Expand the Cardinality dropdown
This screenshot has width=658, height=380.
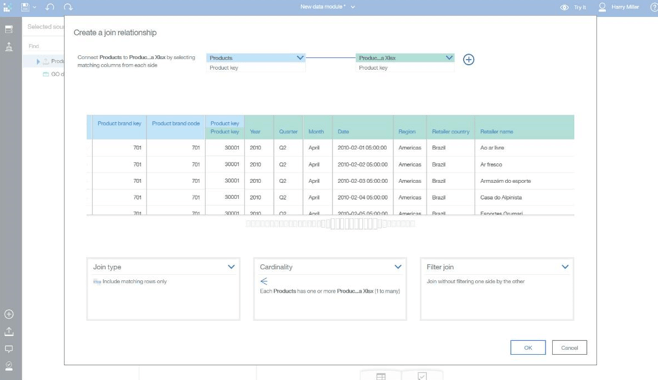[x=398, y=267]
